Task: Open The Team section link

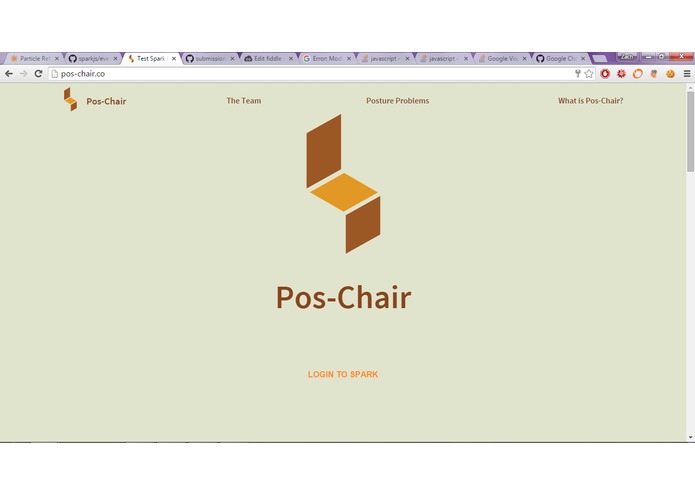Action: pyautogui.click(x=244, y=101)
